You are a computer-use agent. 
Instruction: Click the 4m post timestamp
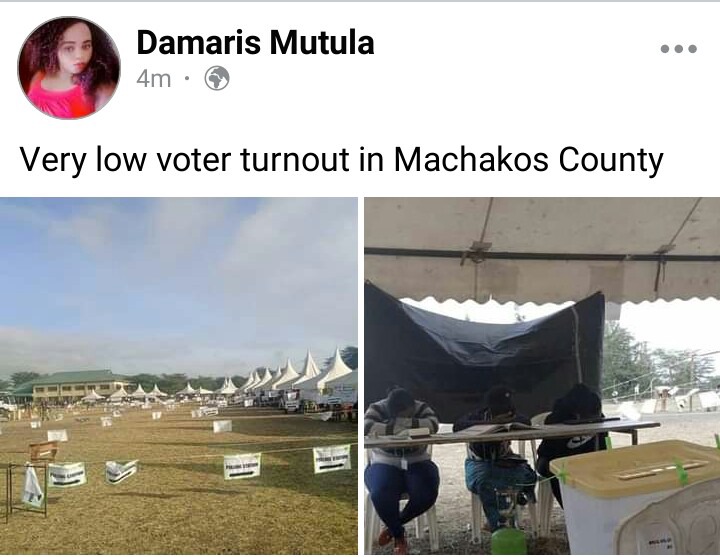coord(153,79)
